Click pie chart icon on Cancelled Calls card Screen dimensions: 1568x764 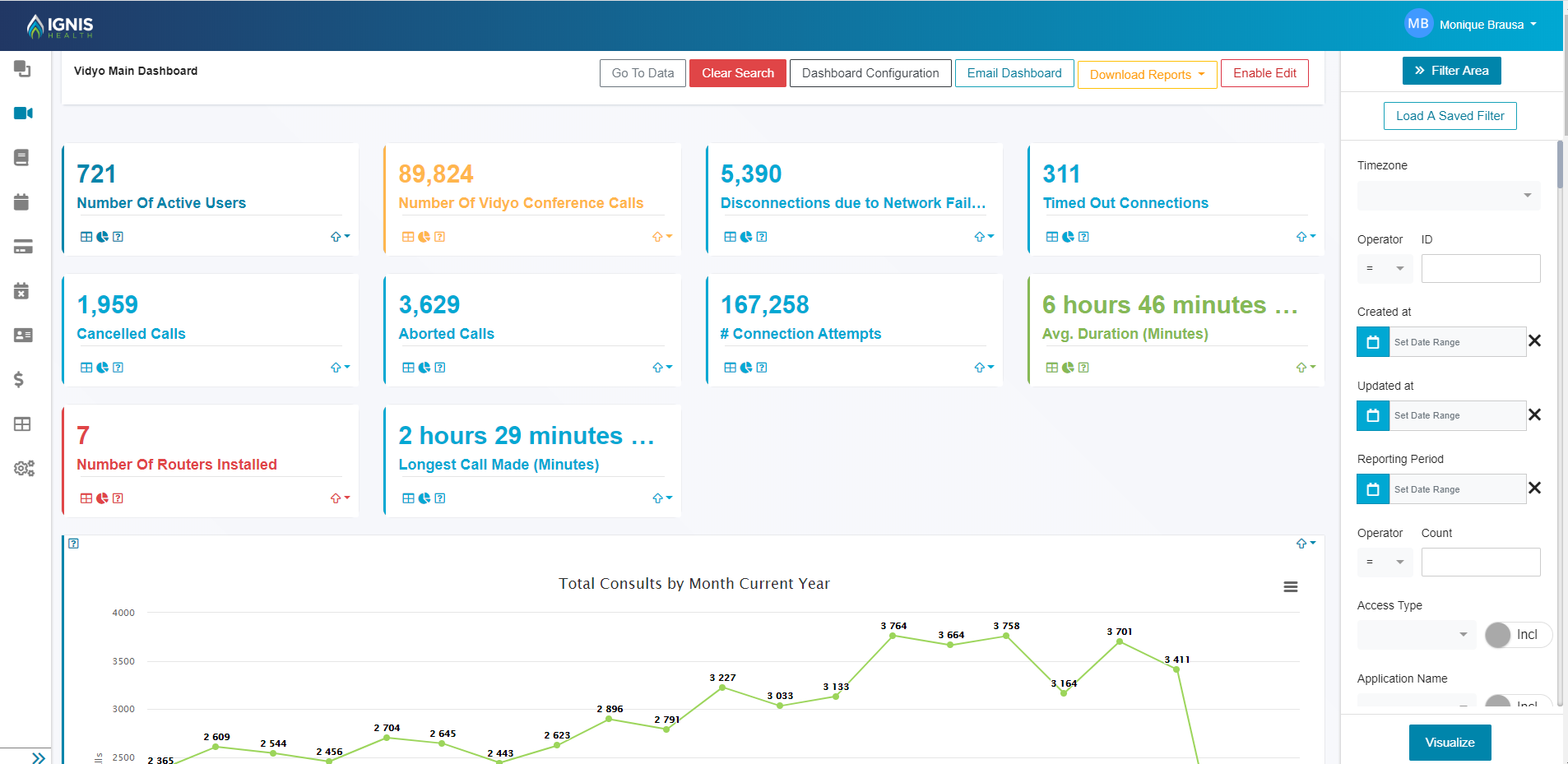(x=102, y=368)
